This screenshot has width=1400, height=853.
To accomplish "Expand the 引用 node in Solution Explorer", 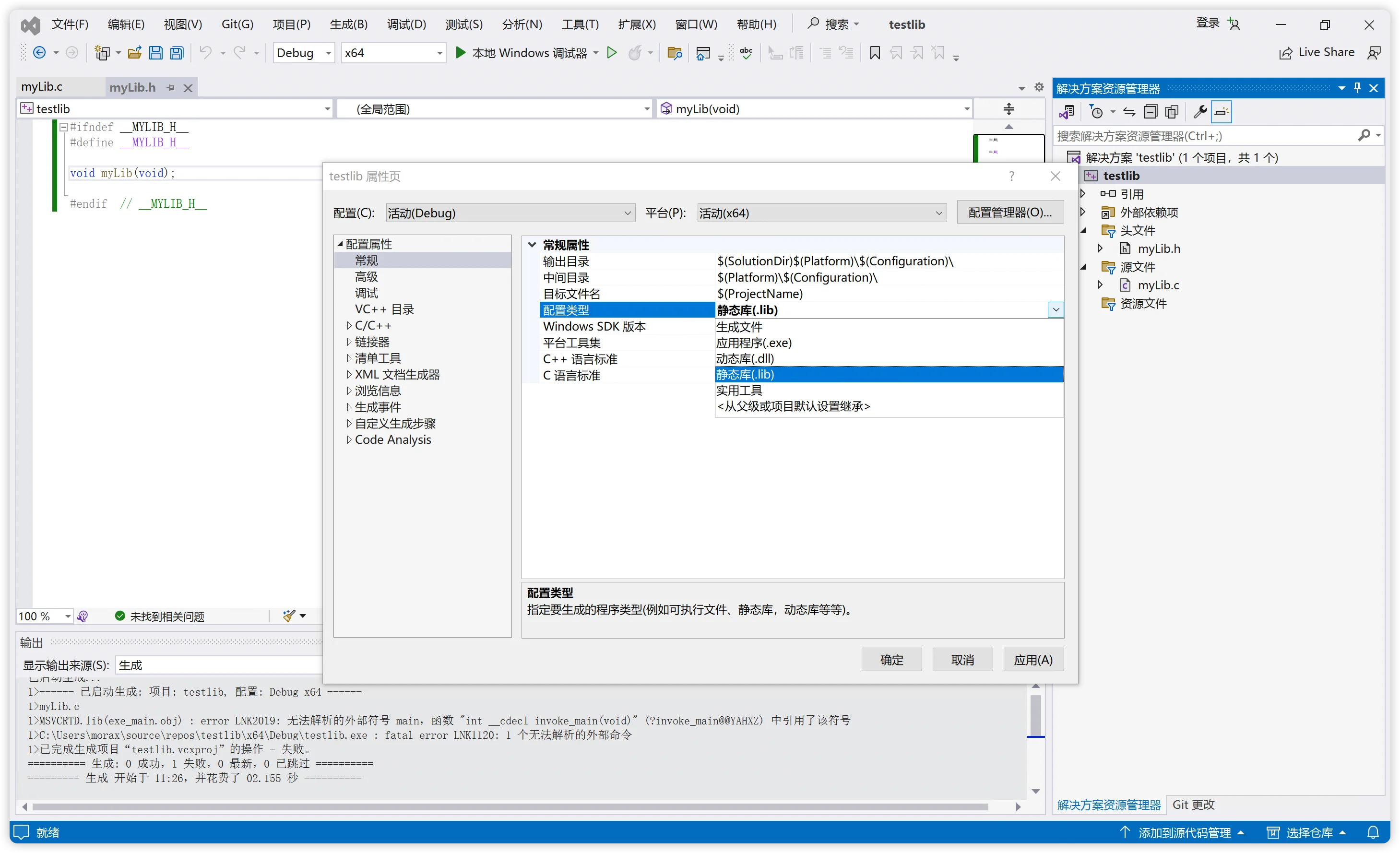I will click(1083, 194).
